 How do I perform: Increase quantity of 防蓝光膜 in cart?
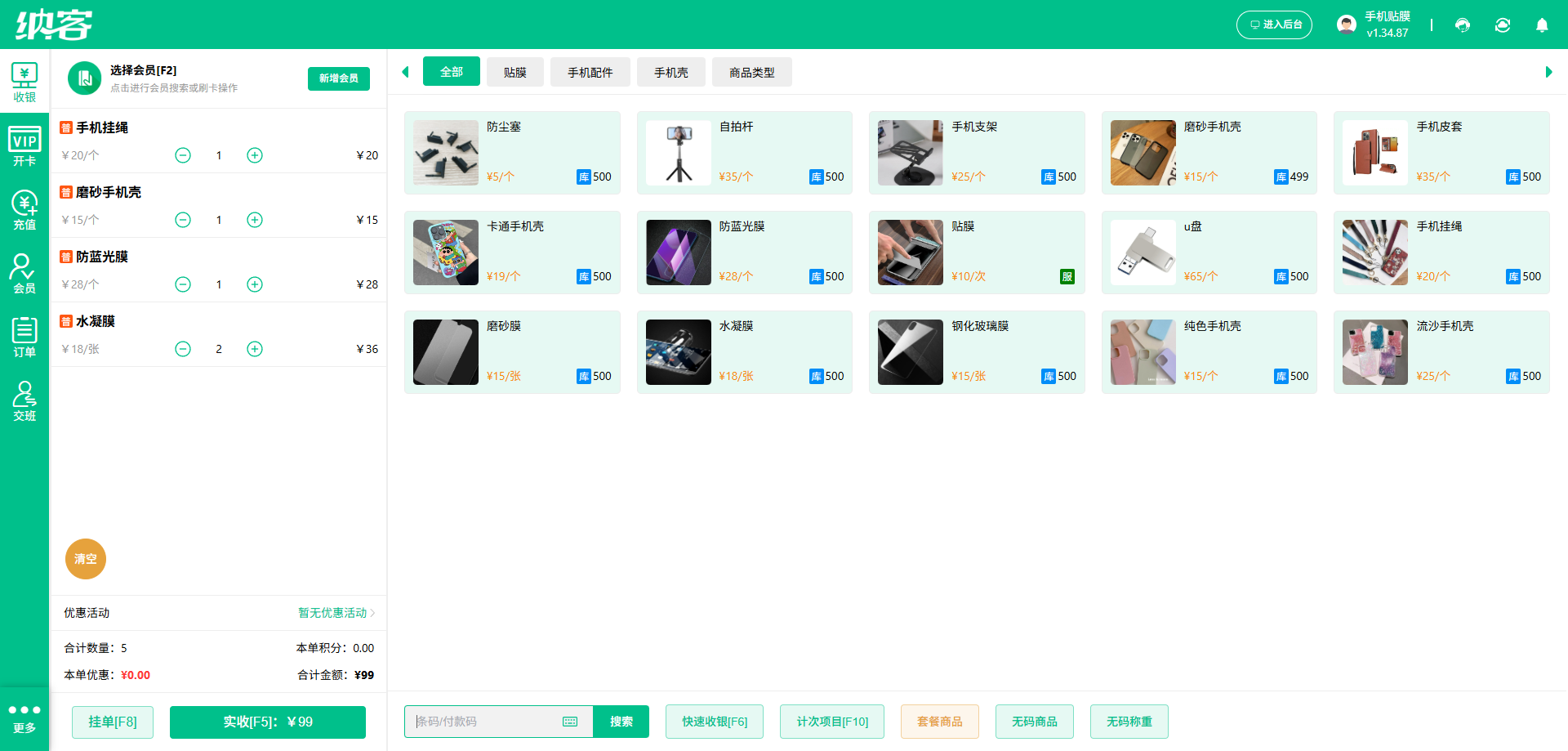(x=255, y=284)
